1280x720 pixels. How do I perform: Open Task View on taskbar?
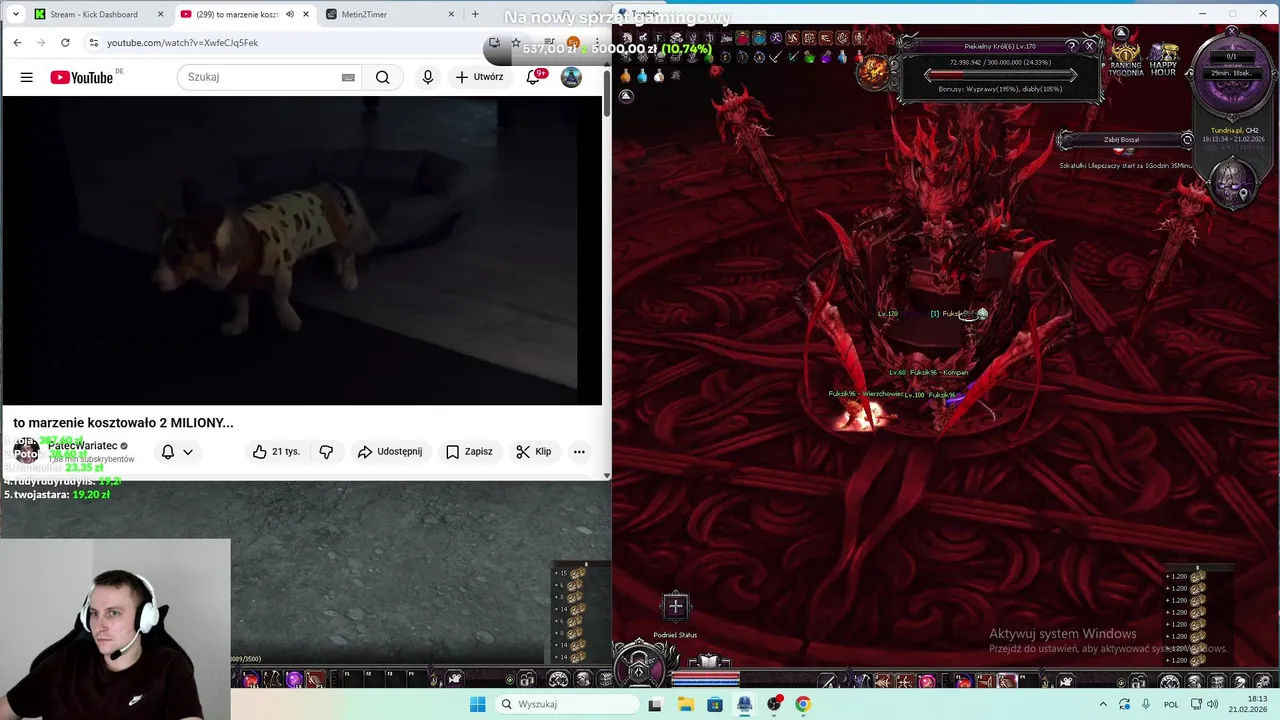655,704
